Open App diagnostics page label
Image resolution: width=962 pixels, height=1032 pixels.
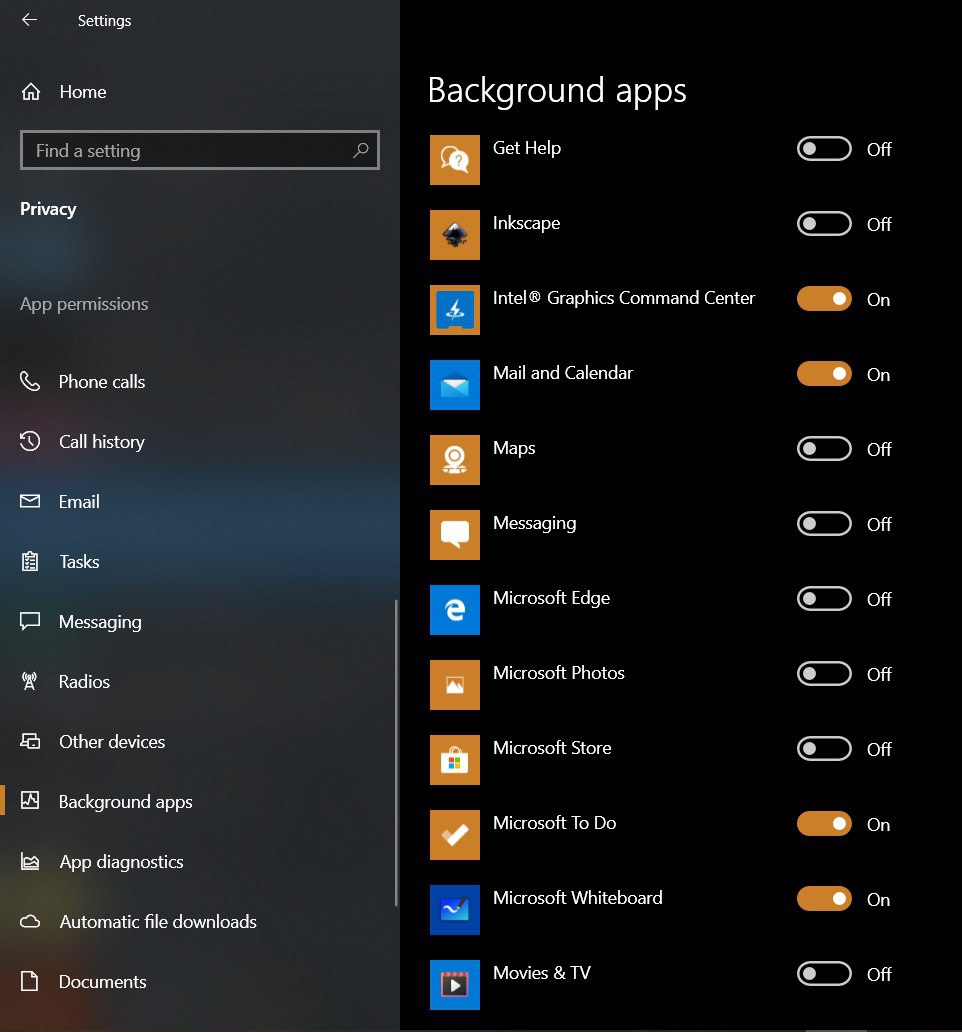click(122, 862)
